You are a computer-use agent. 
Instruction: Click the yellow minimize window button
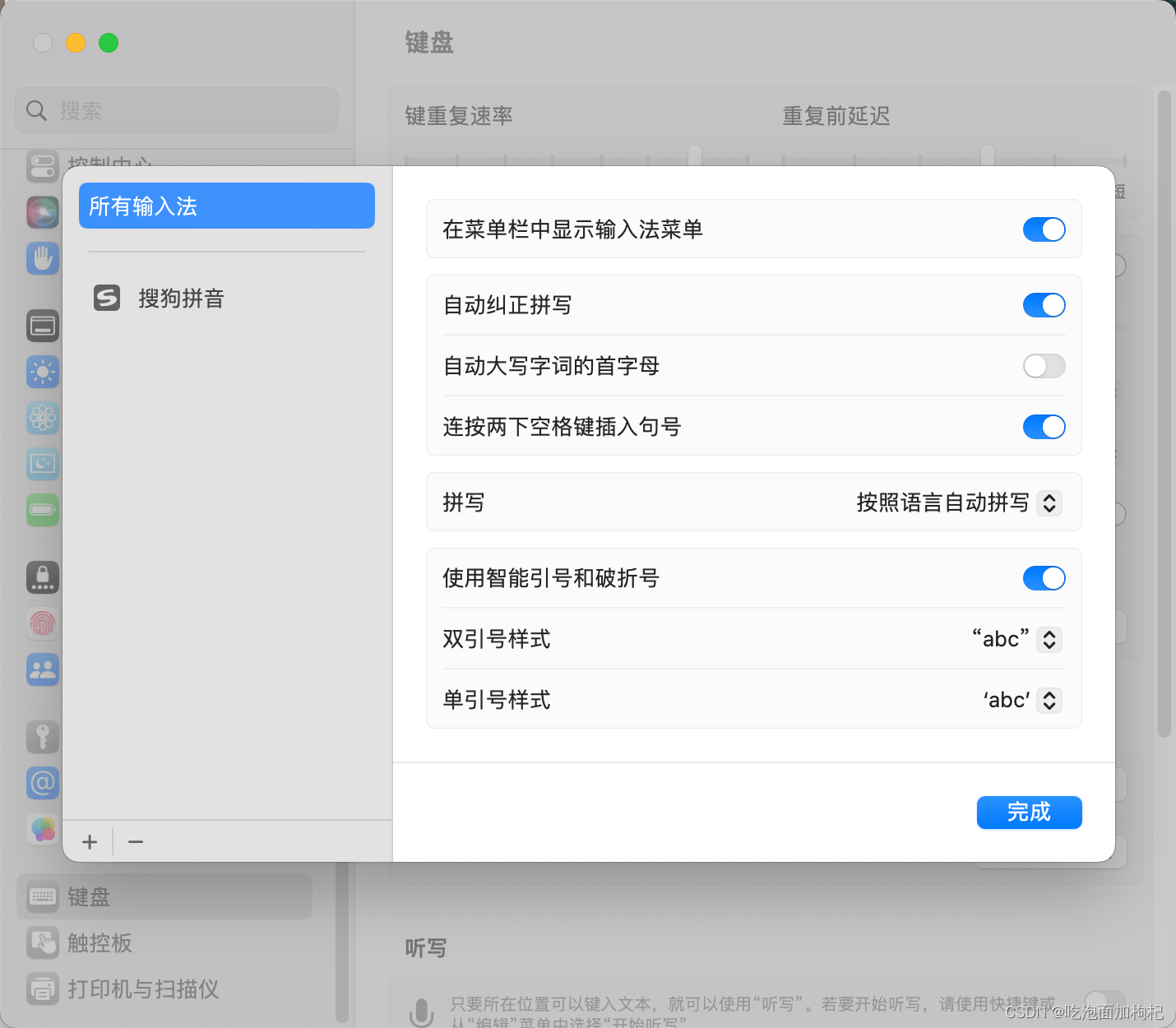76,43
